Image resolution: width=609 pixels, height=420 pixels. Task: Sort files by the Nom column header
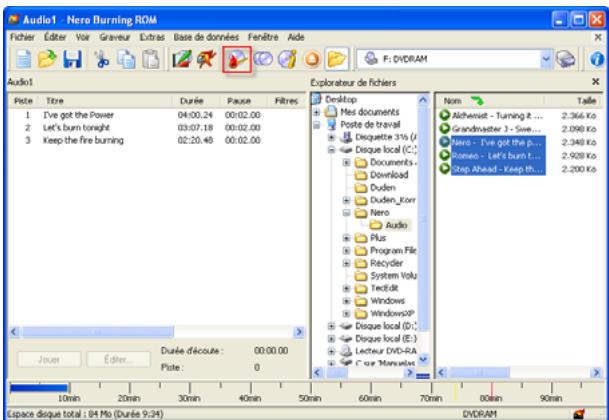click(x=489, y=101)
